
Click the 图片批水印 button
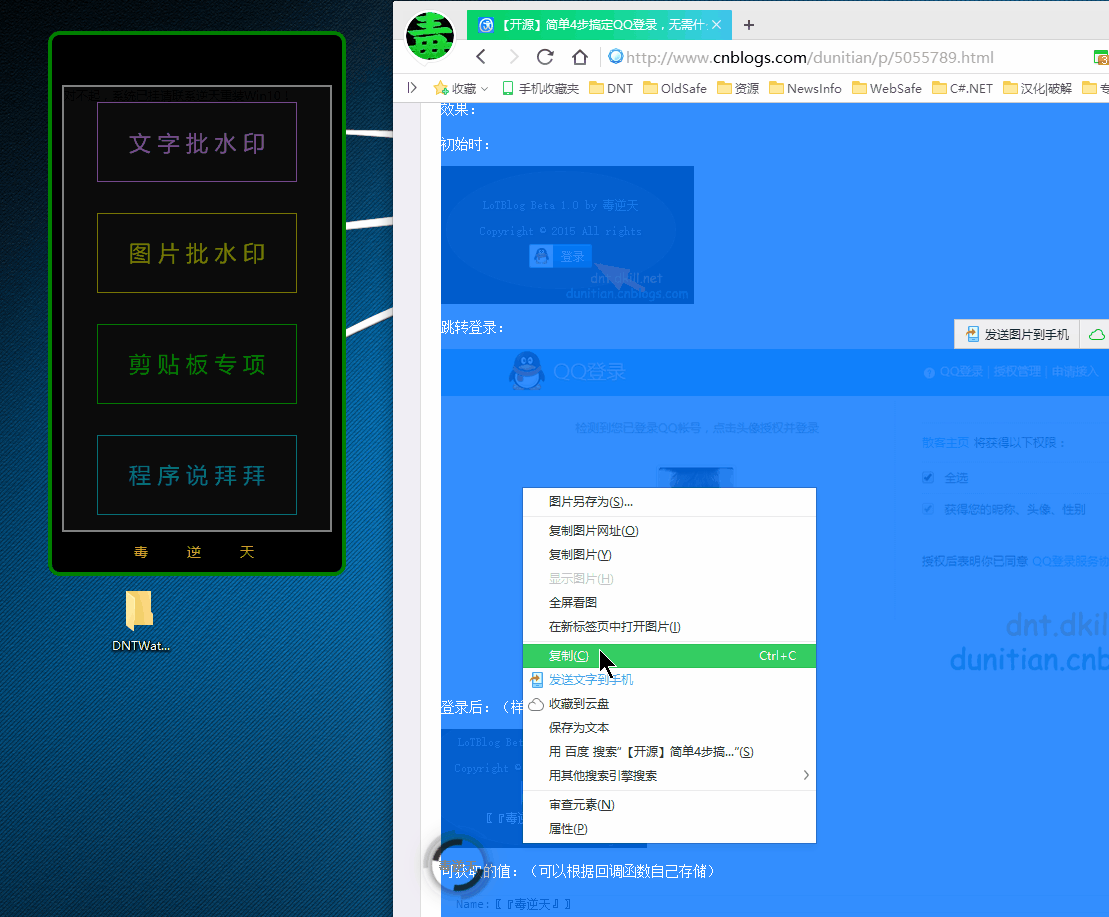click(197, 253)
